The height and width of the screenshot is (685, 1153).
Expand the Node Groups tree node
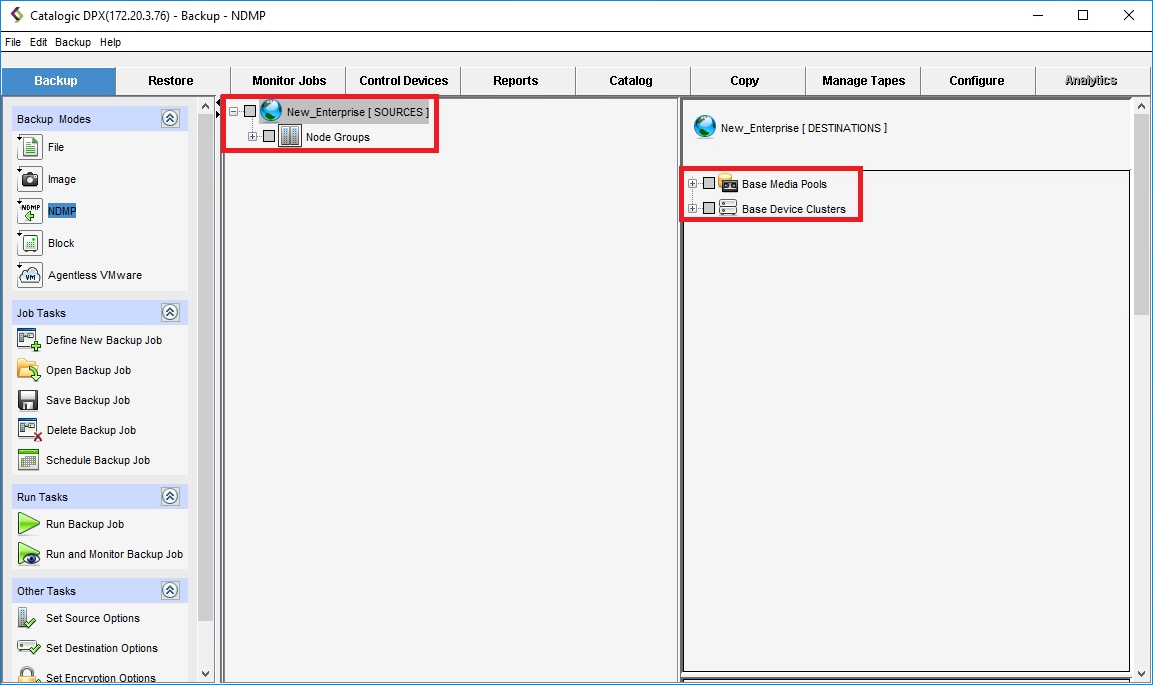pyautogui.click(x=253, y=137)
